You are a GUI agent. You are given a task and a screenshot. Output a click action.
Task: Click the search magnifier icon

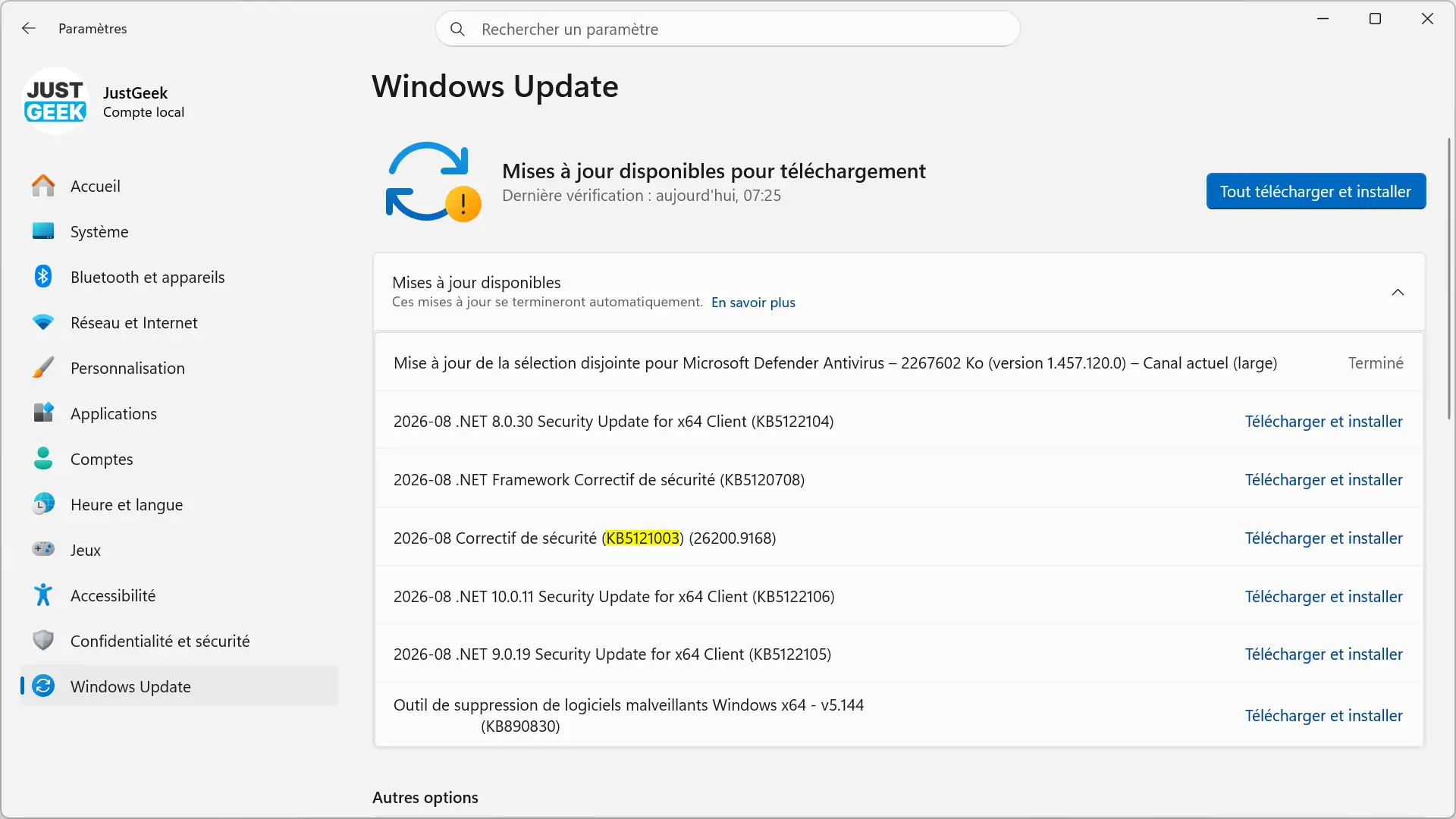click(457, 29)
